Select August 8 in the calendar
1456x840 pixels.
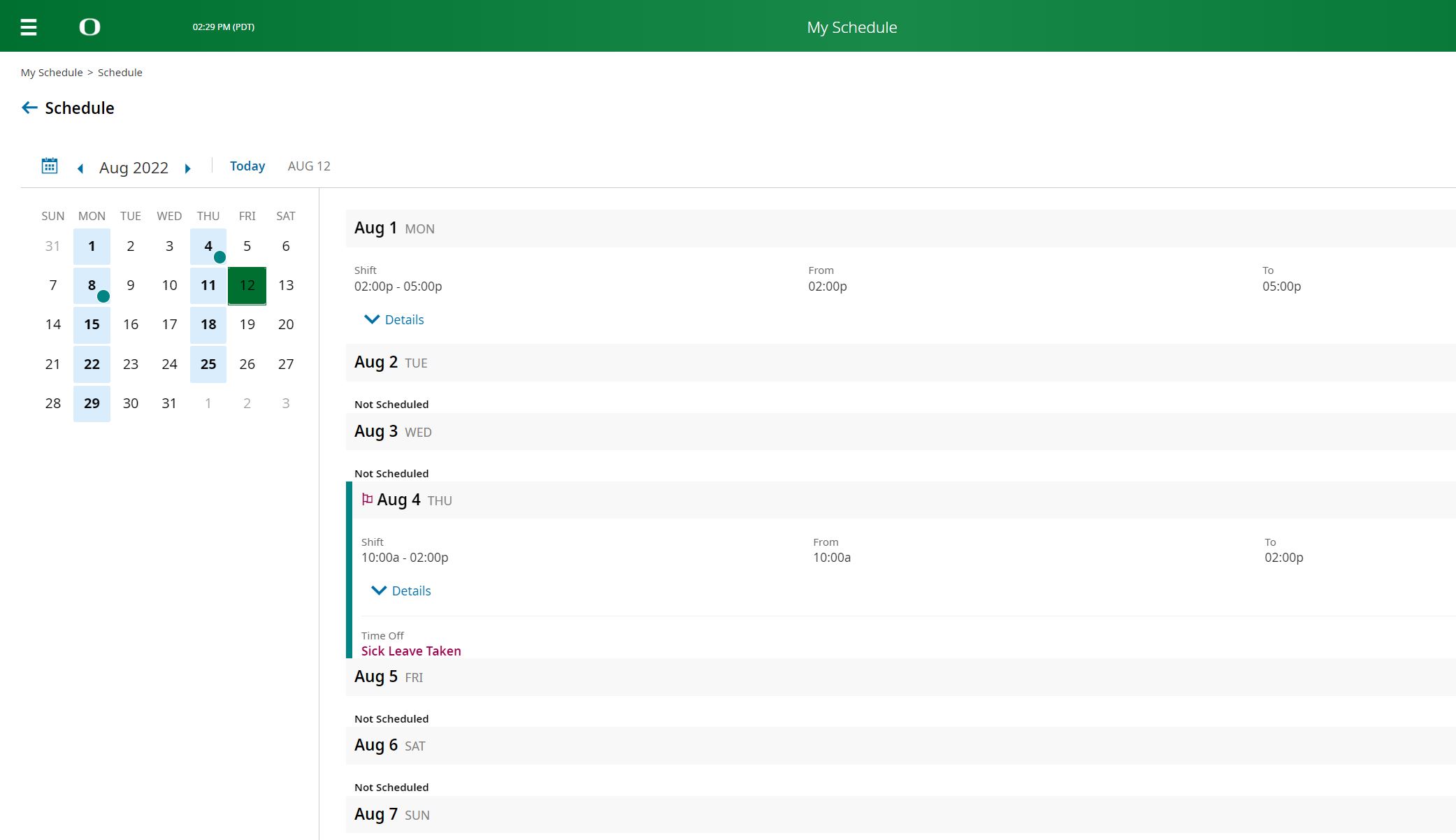click(92, 286)
